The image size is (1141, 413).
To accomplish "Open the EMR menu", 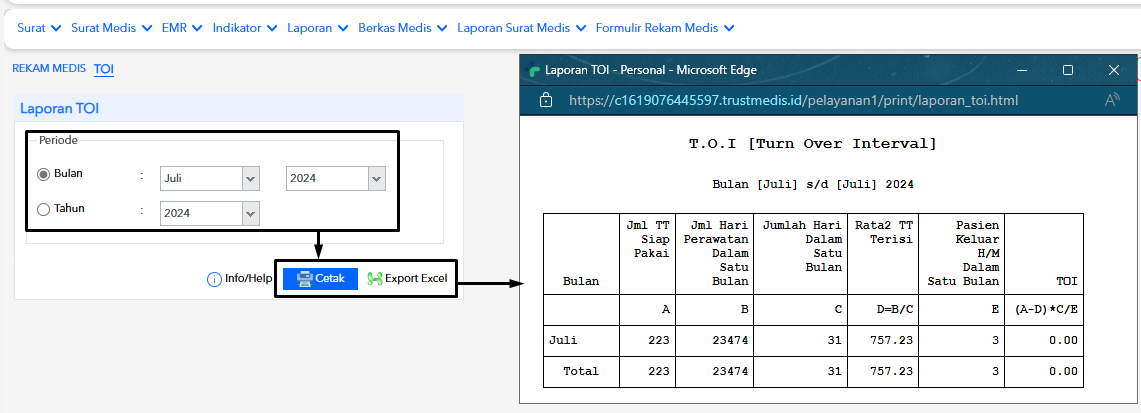I will [x=182, y=28].
